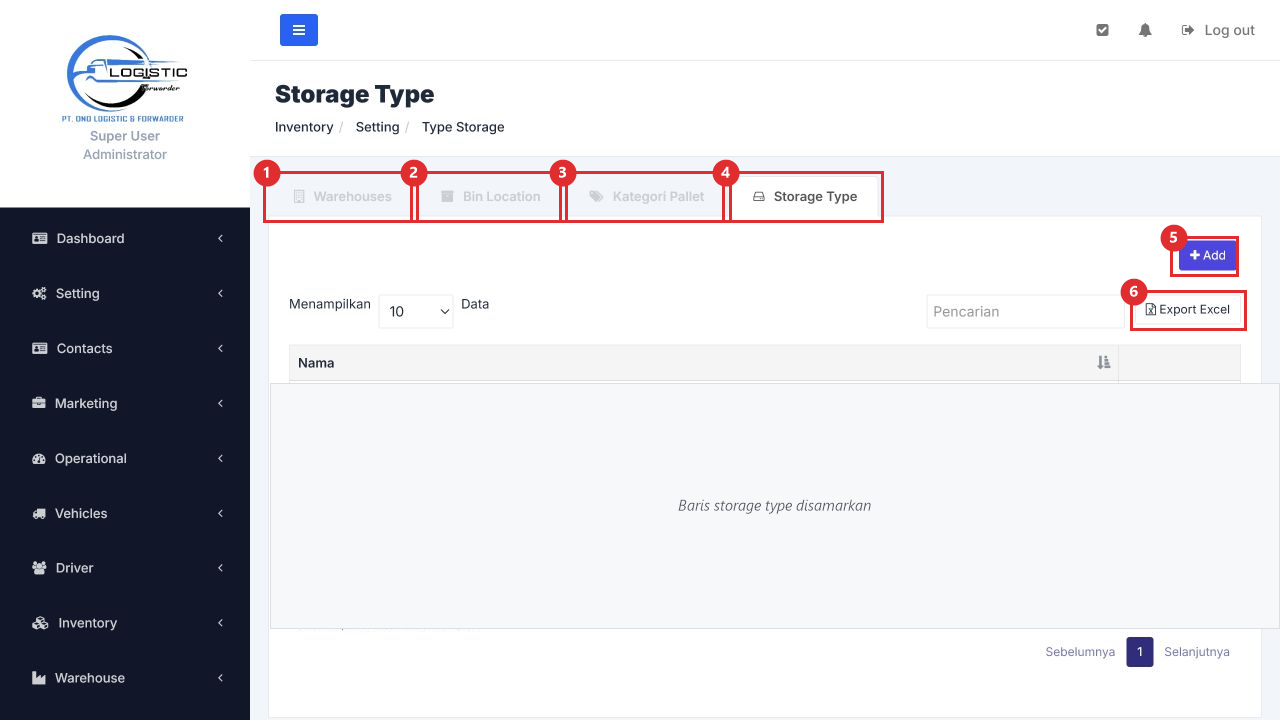
Task: Click the Driver people icon in sidebar
Action: click(x=40, y=568)
